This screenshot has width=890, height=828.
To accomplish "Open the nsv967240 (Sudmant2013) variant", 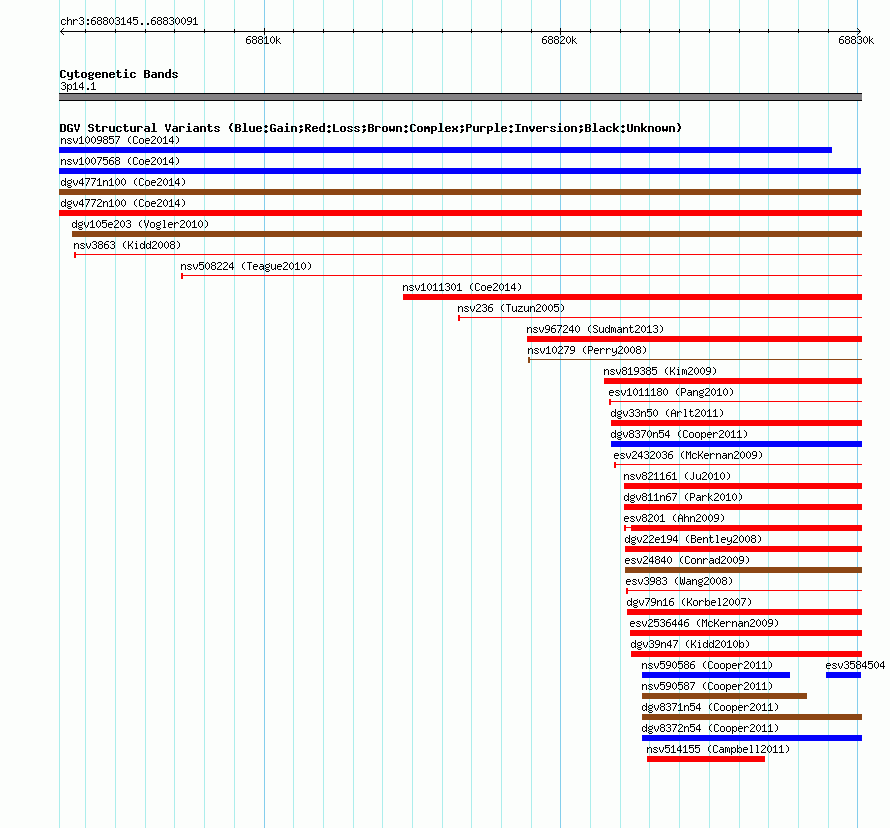I will tap(595, 329).
